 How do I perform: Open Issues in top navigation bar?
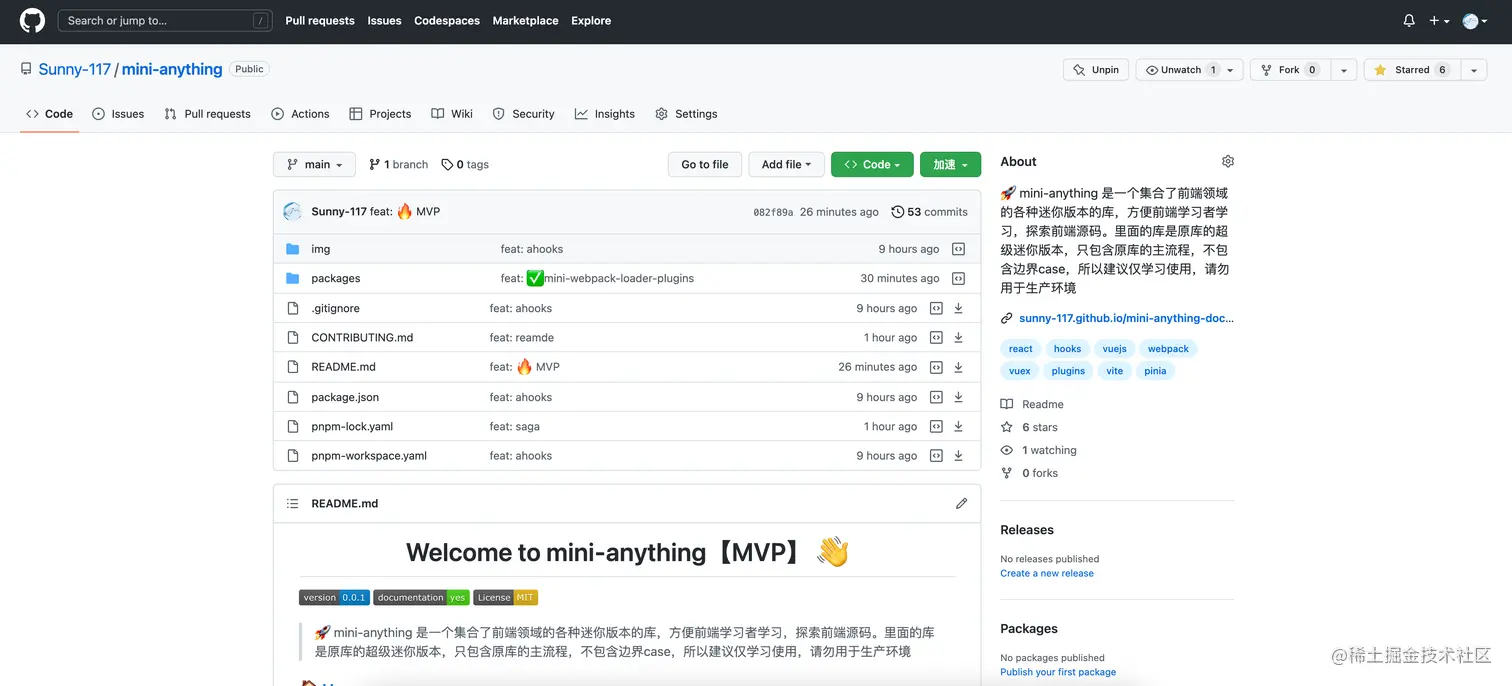pyautogui.click(x=384, y=20)
